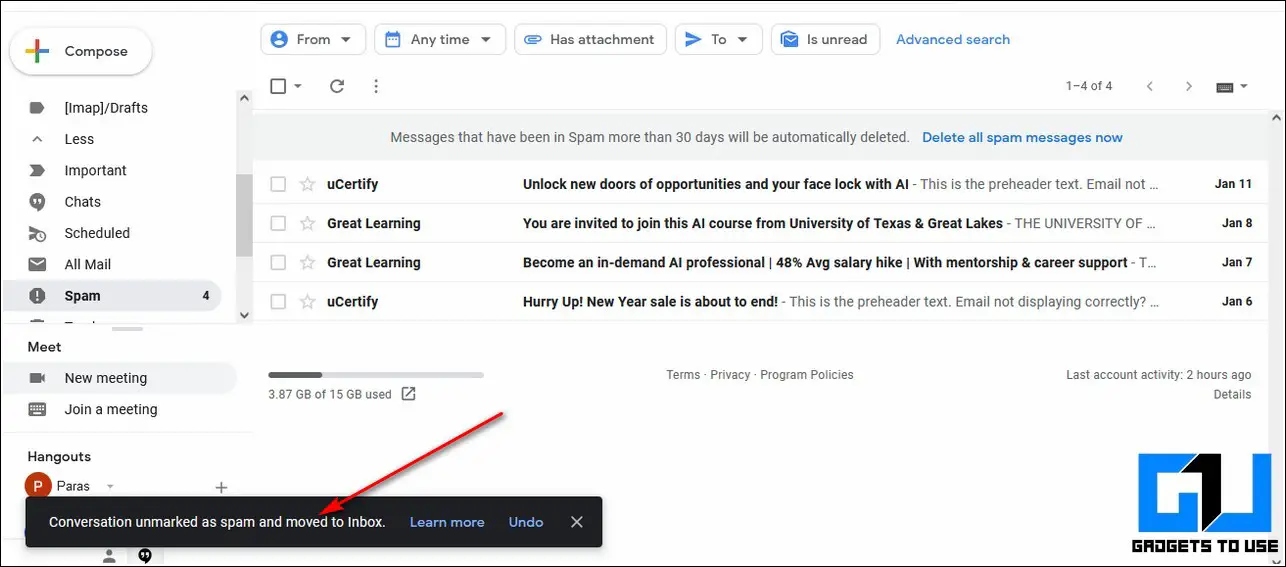1286x567 pixels.
Task: Click the sidebar scroll down arrow
Action: (244, 315)
